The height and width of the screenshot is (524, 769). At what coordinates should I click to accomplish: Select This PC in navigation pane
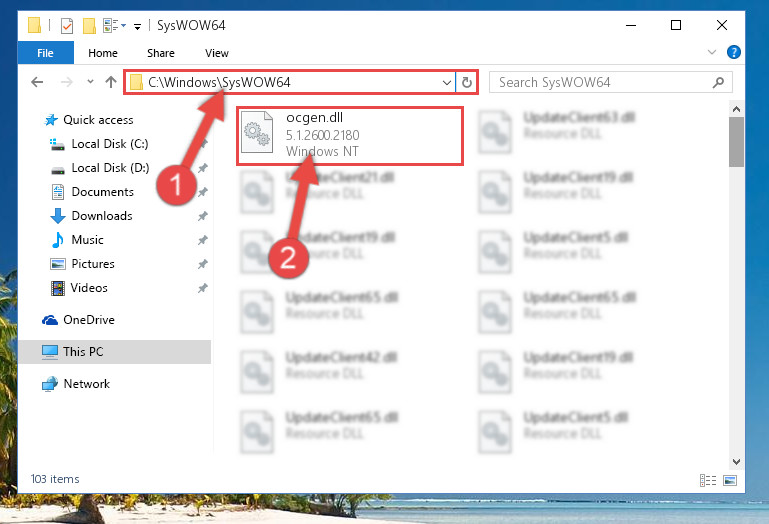[x=115, y=352]
